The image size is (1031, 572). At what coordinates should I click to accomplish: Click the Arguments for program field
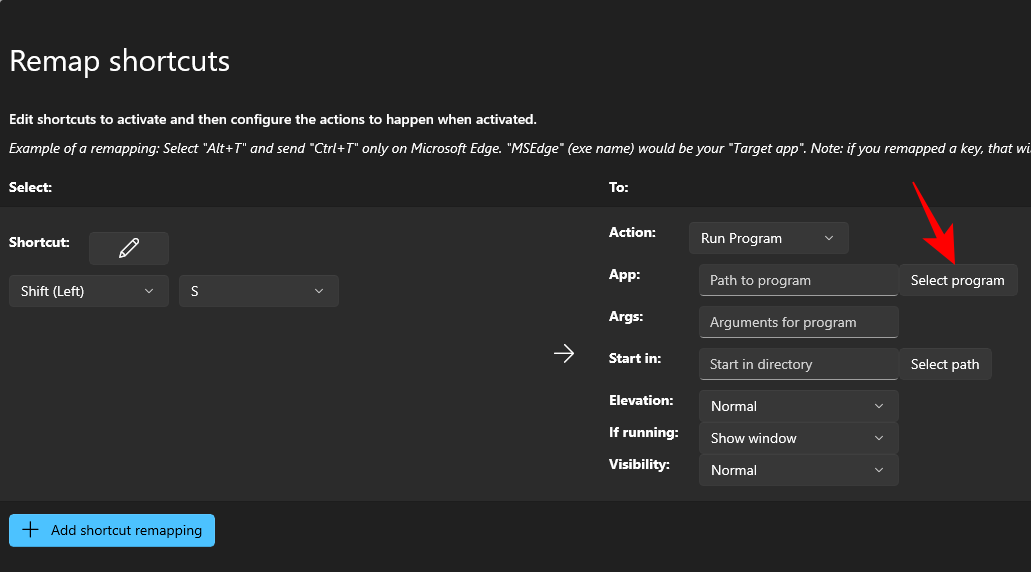click(798, 322)
